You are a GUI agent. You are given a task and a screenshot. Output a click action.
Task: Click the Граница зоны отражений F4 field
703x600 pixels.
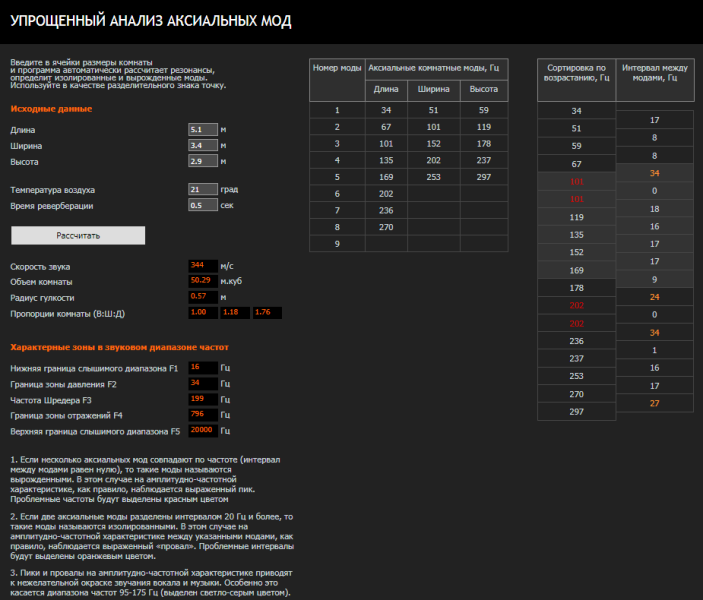click(x=202, y=415)
